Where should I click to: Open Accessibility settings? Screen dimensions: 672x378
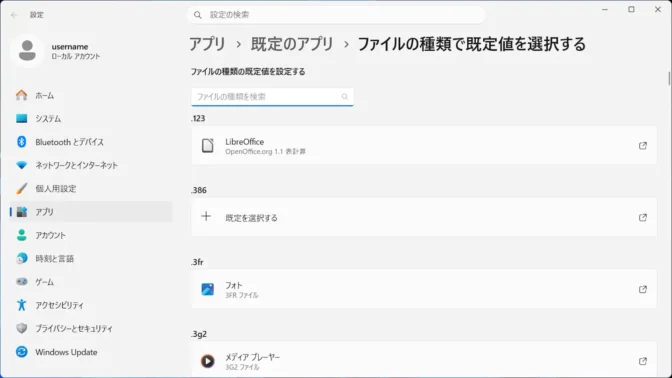[91, 305]
